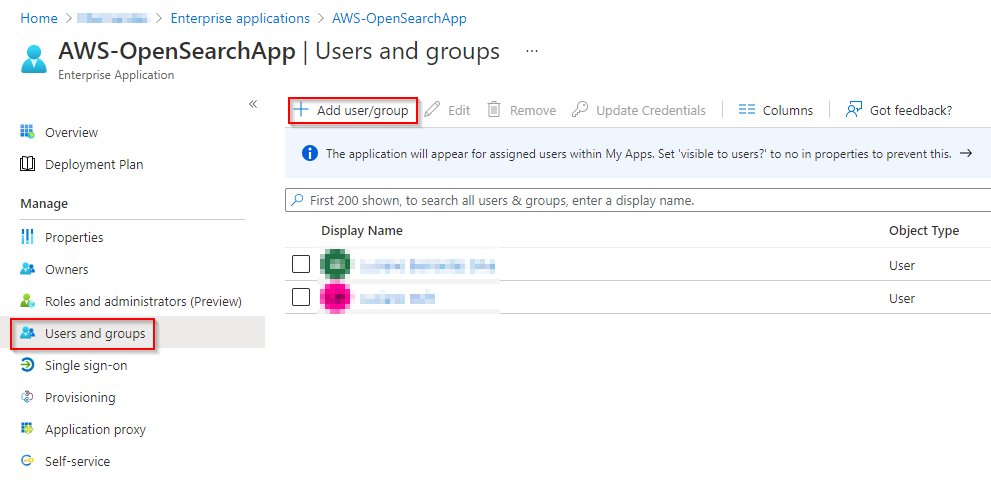Open Deployment Plan in the sidebar
991x487 pixels.
tap(94, 165)
